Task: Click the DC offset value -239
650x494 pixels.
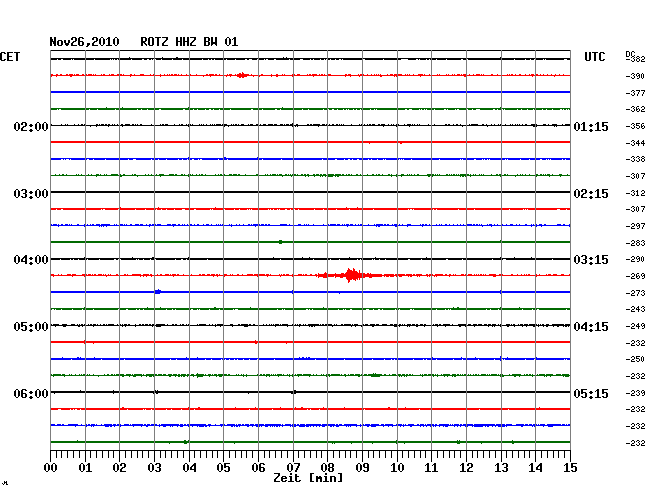Action: [x=635, y=393]
